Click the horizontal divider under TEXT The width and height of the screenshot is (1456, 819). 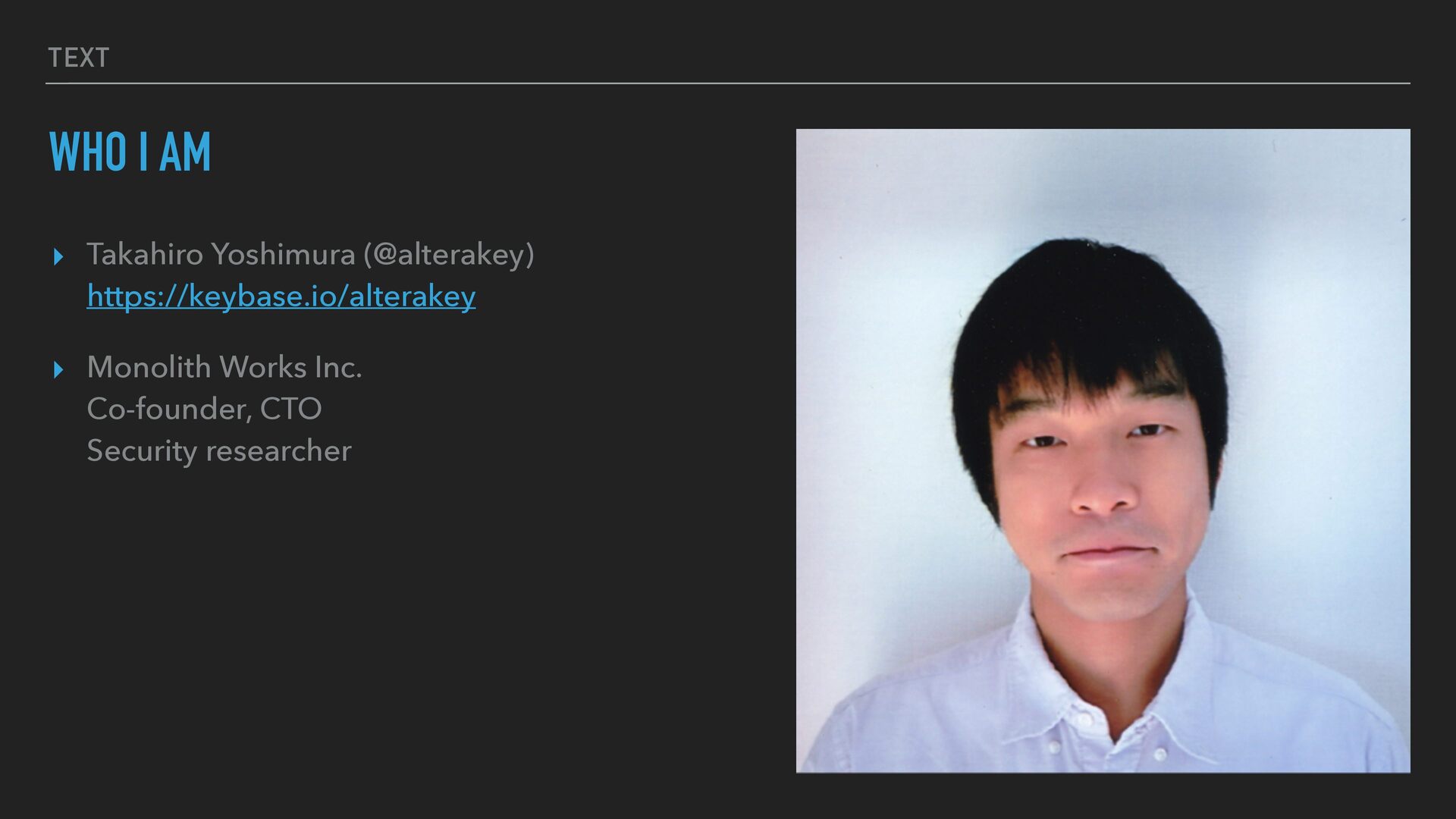point(728,83)
